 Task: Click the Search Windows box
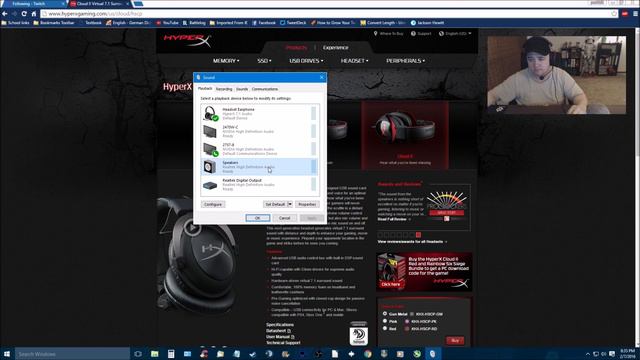click(x=73, y=353)
